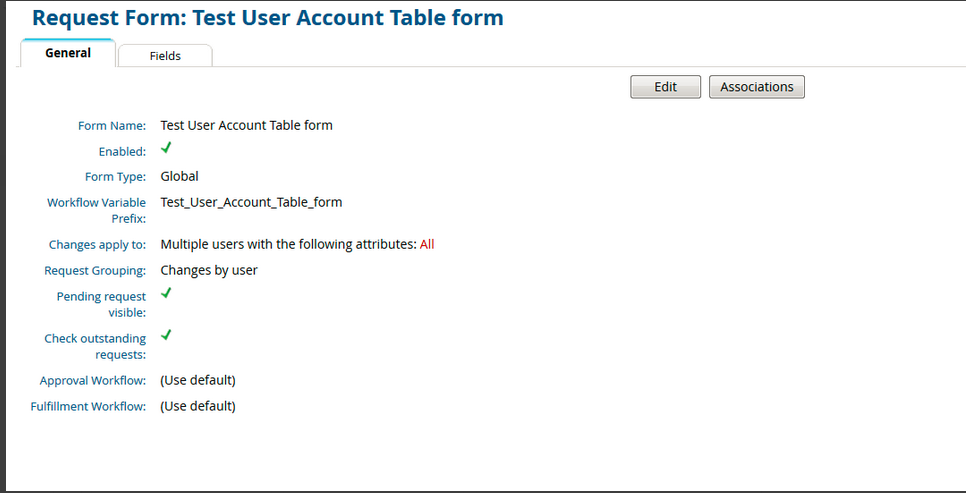Image resolution: width=966 pixels, height=493 pixels.
Task: Click the Form Name label
Action: 112,126
